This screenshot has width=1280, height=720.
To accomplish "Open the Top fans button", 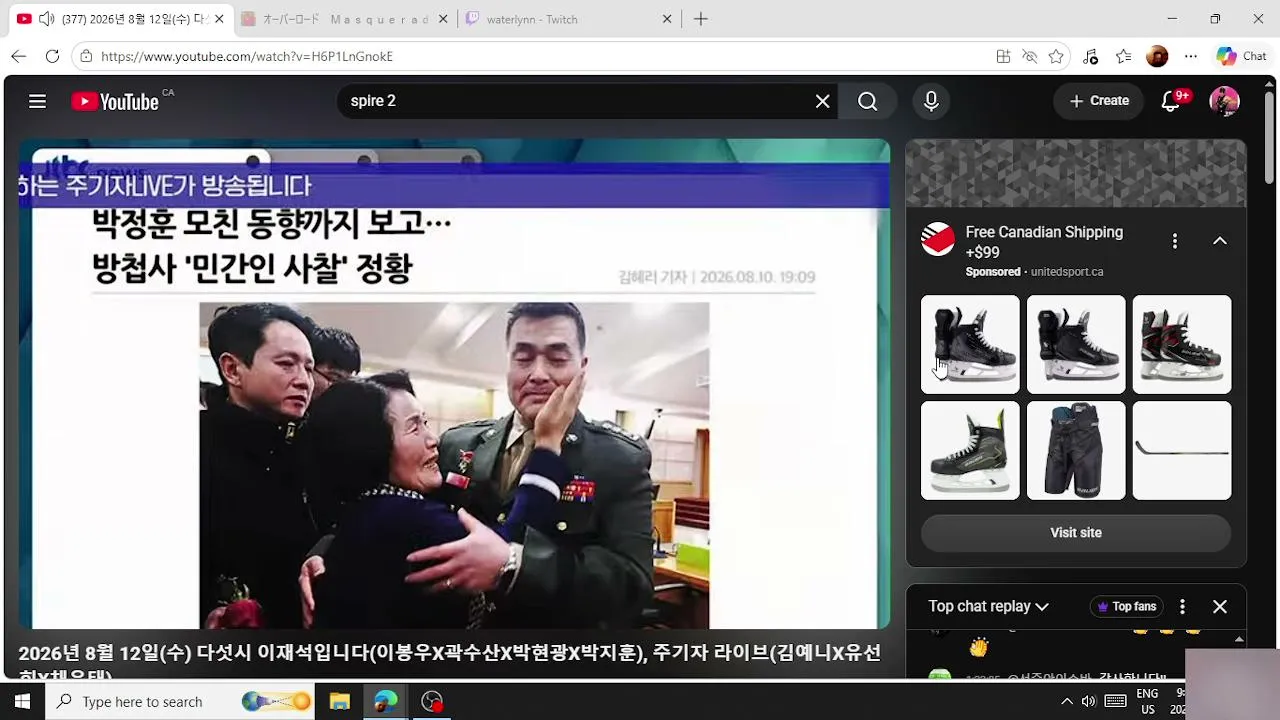I will [x=1126, y=607].
